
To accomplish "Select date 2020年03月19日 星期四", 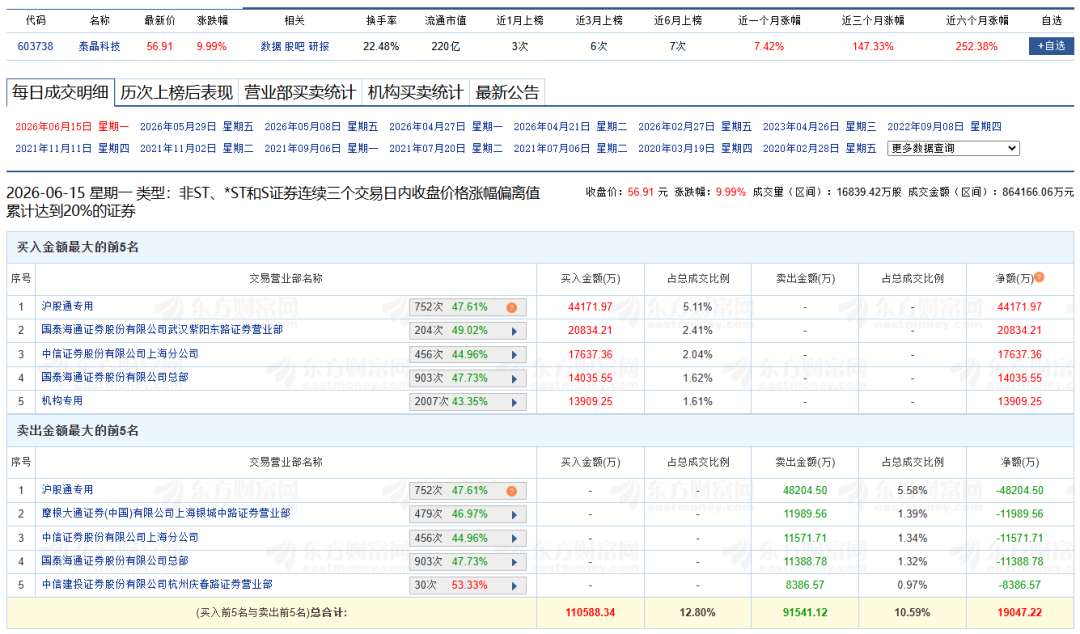I will coord(695,148).
